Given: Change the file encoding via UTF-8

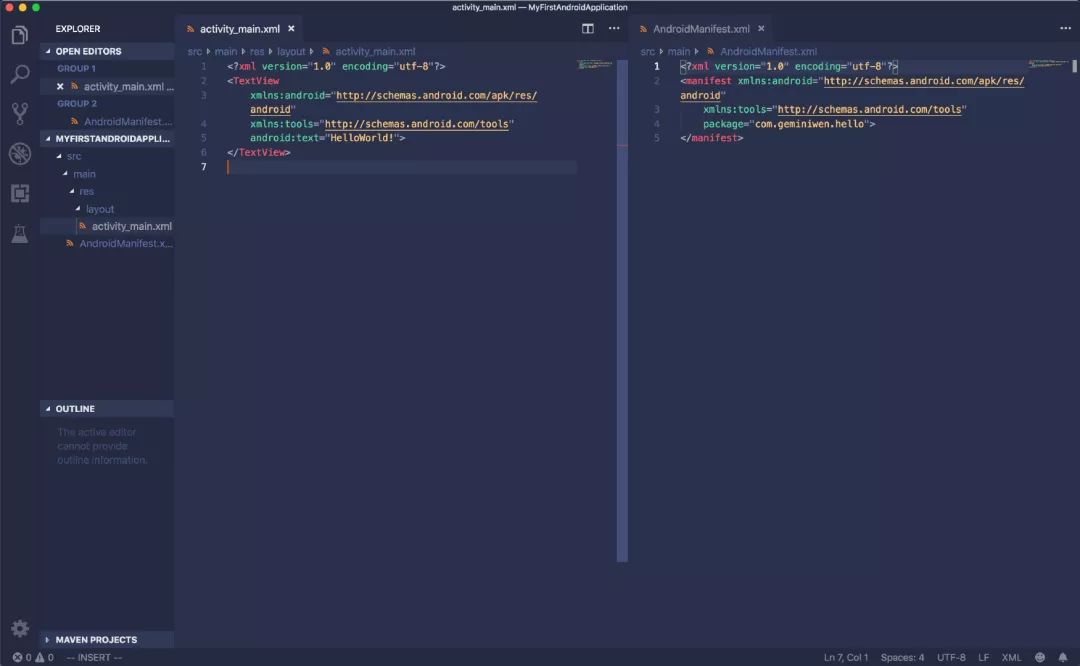Looking at the screenshot, I should (951, 657).
